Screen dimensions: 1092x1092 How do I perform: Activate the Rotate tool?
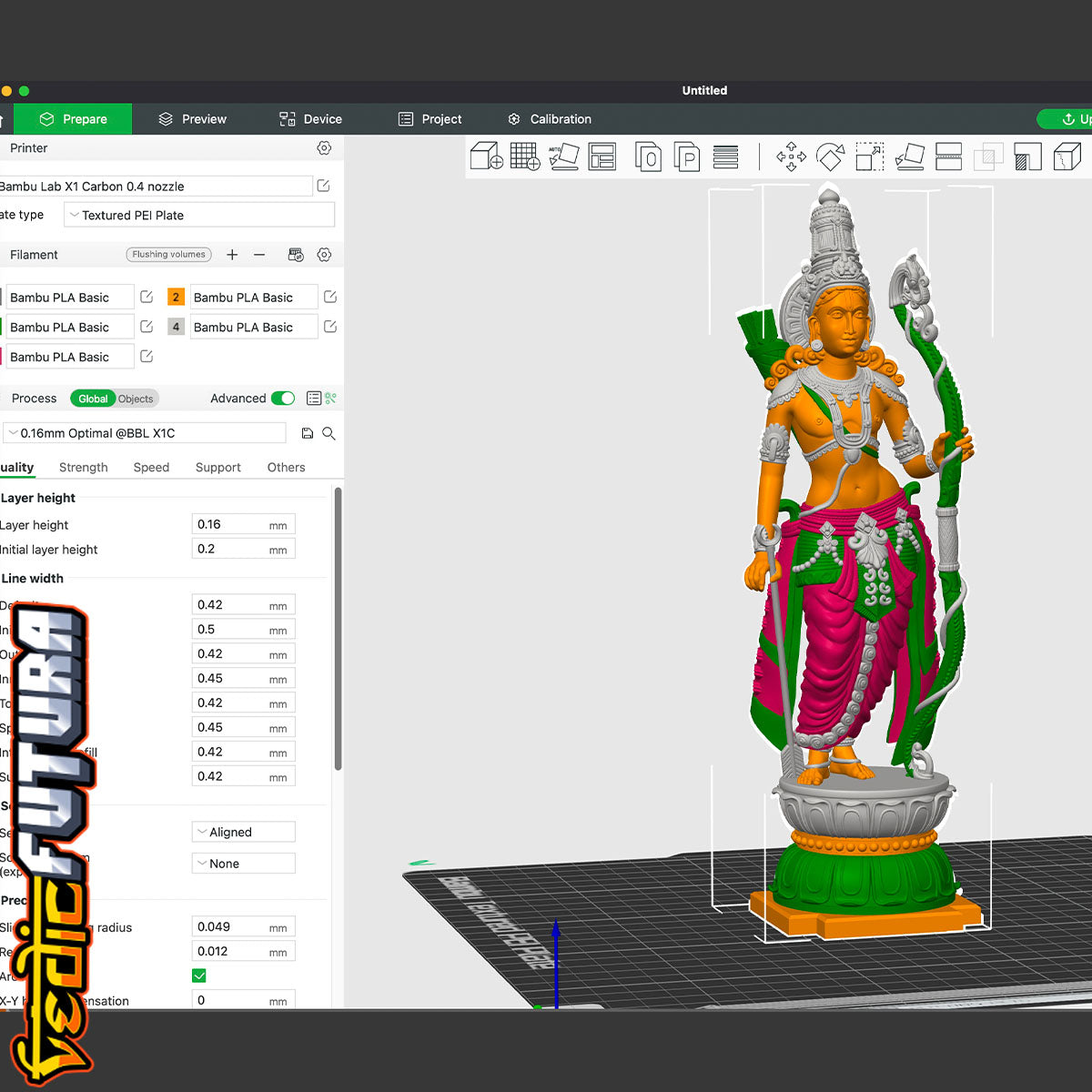(x=830, y=157)
